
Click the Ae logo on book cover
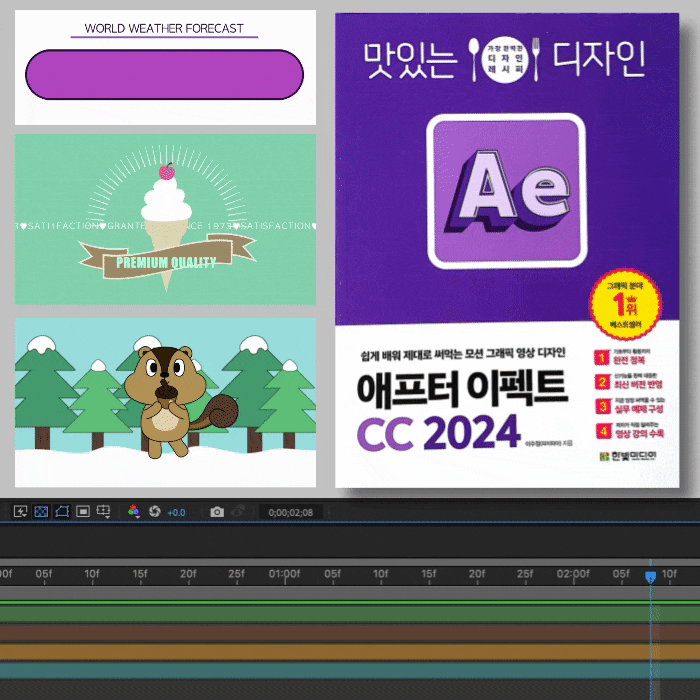507,191
